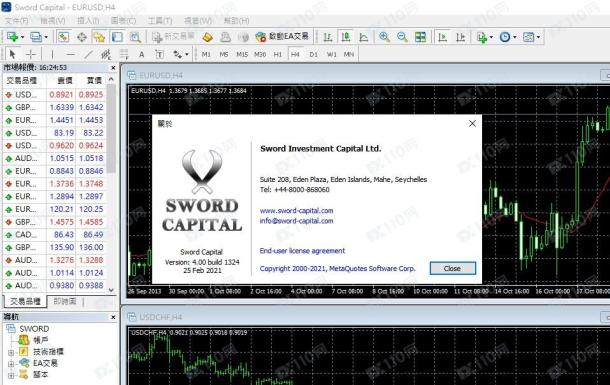Select the vertical line drawing tool
This screenshot has width=610, height=385.
pyautogui.click(x=52, y=54)
